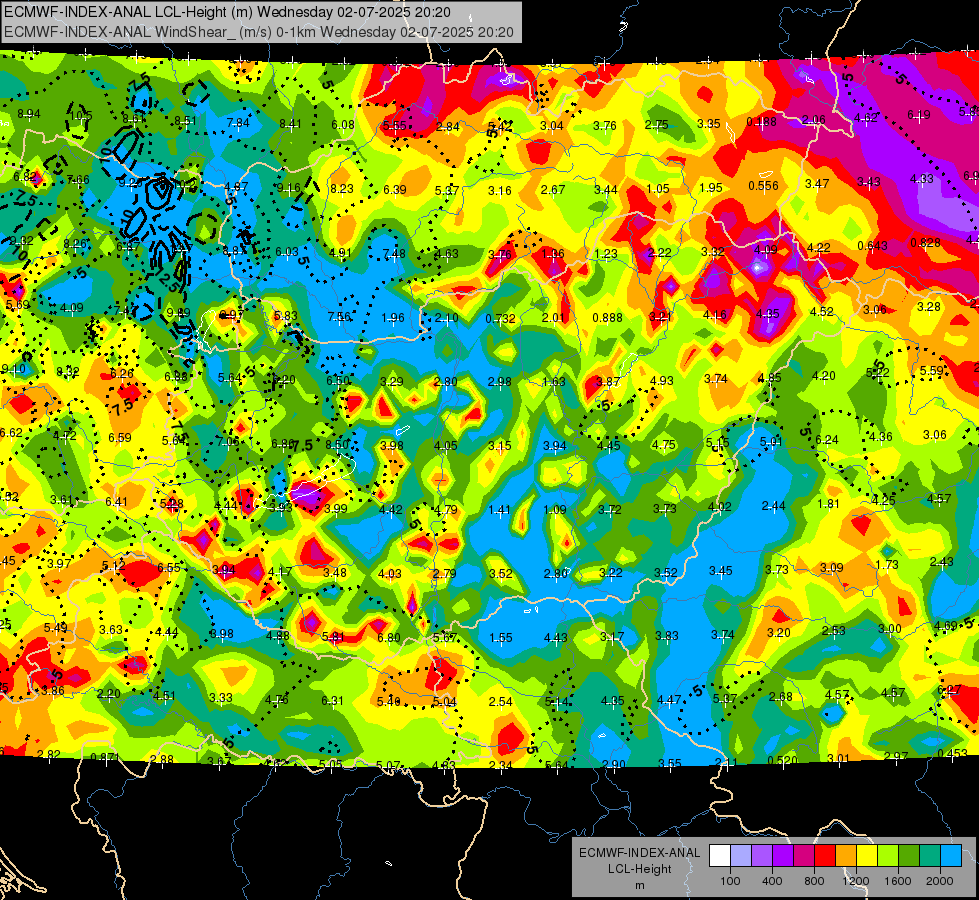Click the wind shear value '1.96'

click(393, 318)
